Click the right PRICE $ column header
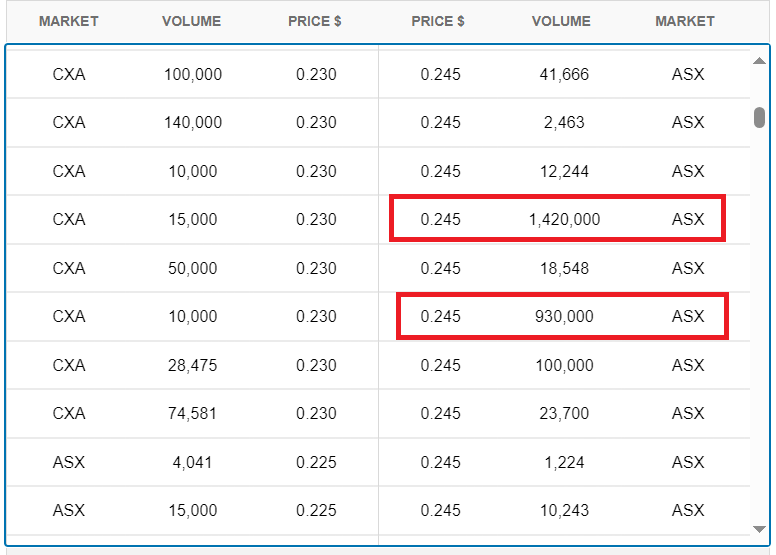776x555 pixels. point(438,21)
